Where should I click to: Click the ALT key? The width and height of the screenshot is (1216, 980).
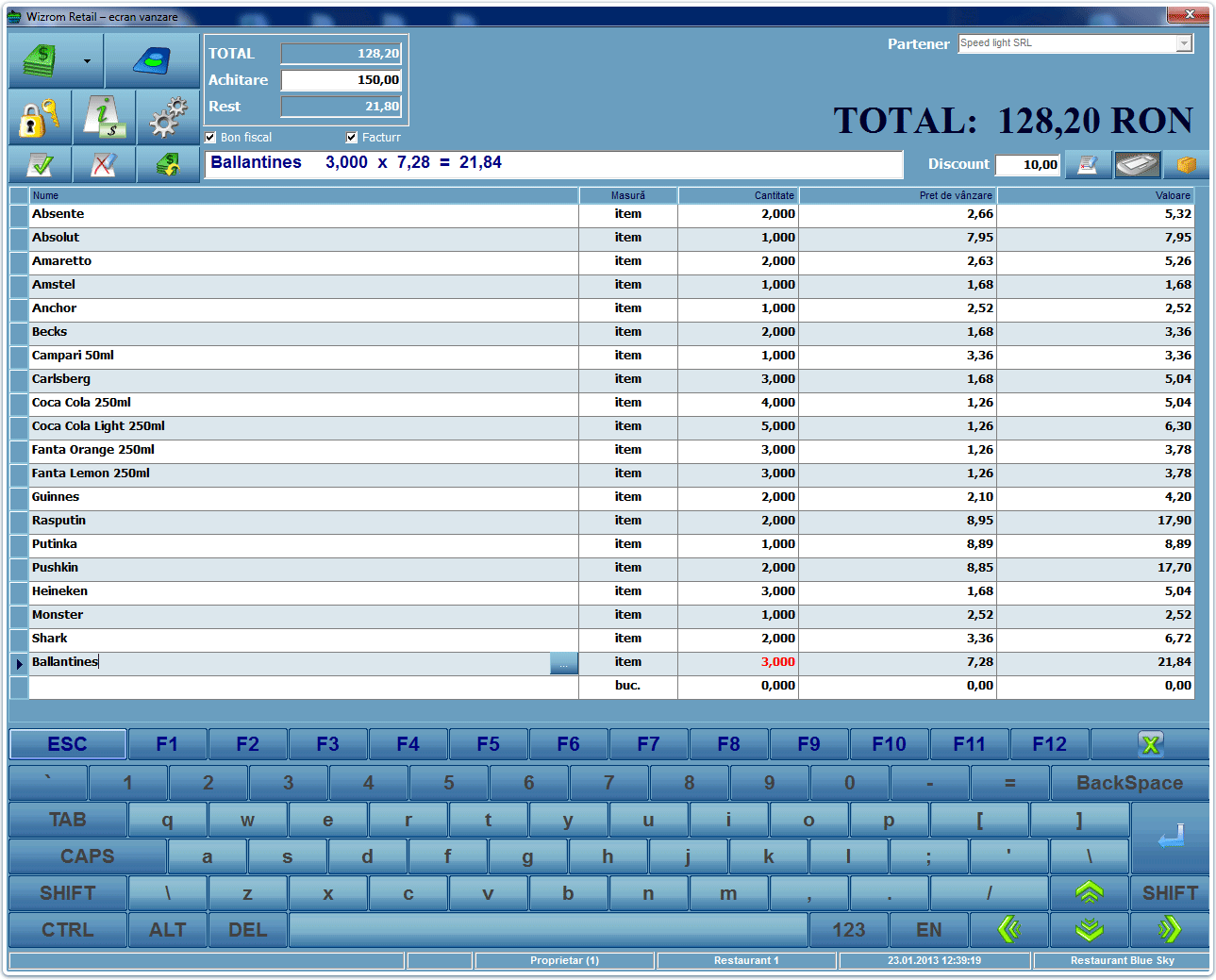click(x=167, y=930)
